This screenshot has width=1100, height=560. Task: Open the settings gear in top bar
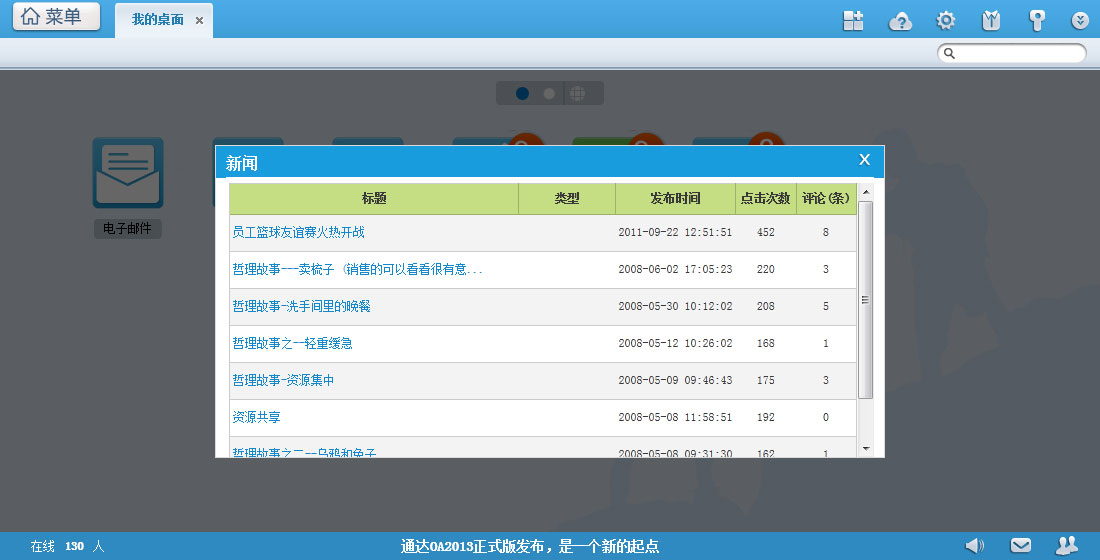945,21
